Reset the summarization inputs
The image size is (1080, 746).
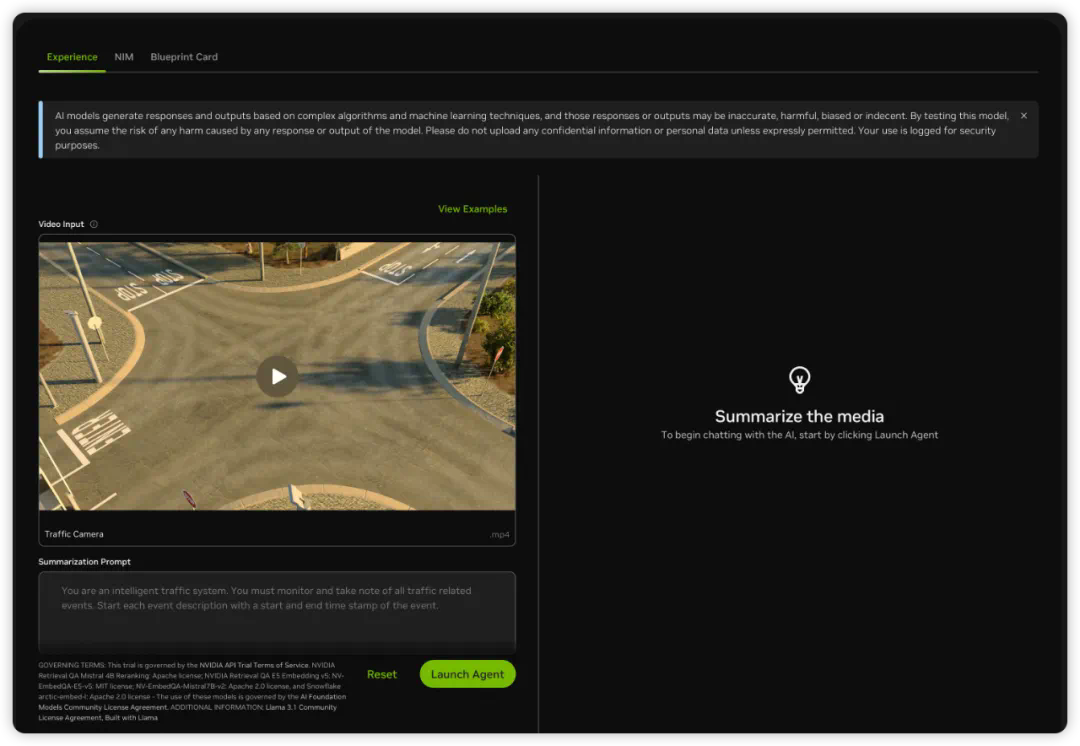382,674
